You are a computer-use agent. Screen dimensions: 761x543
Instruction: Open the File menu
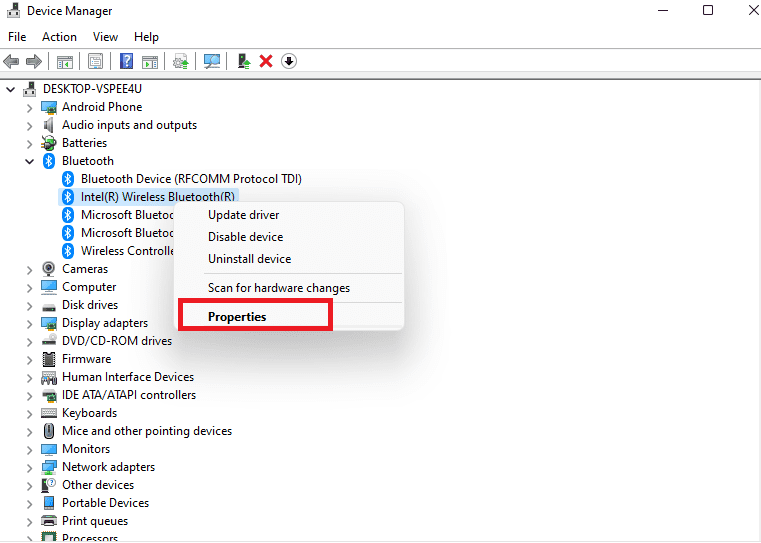coord(17,37)
